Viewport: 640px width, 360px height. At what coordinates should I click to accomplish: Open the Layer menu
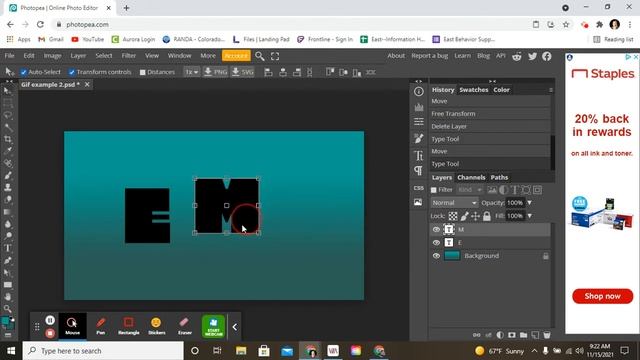[x=78, y=56]
